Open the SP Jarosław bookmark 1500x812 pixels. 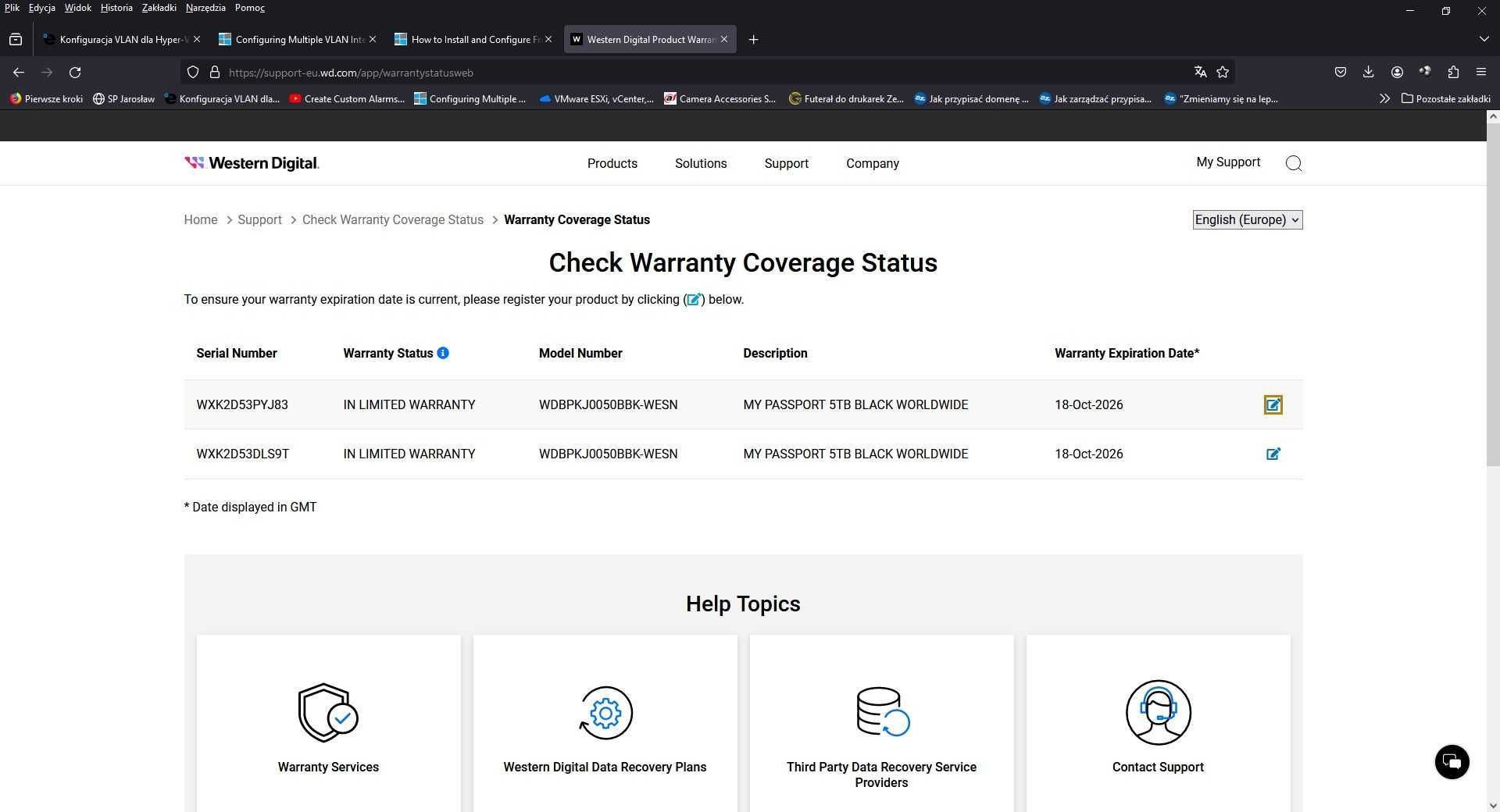pos(123,98)
